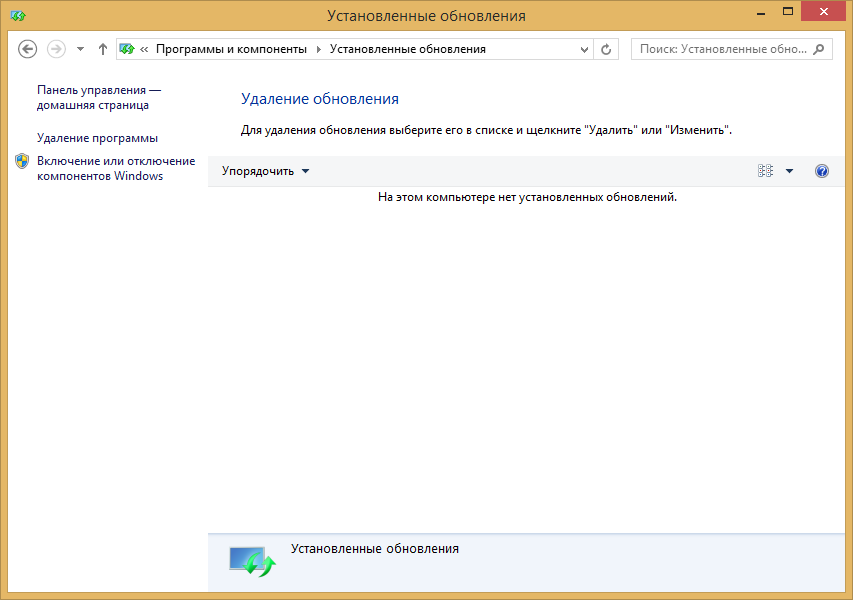The image size is (853, 600).
Task: Expand the arrow after 'Программы и компоненты'
Action: [x=319, y=50]
